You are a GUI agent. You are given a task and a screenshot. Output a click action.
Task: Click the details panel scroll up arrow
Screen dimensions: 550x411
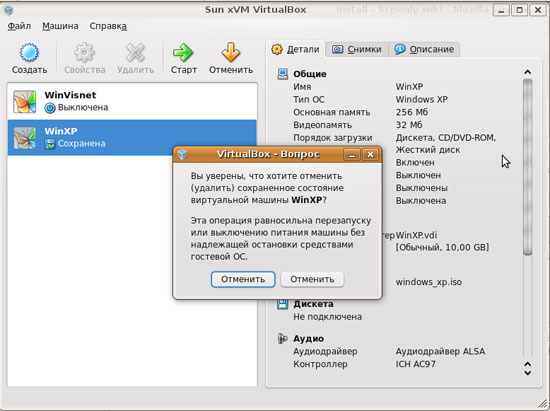pos(528,72)
